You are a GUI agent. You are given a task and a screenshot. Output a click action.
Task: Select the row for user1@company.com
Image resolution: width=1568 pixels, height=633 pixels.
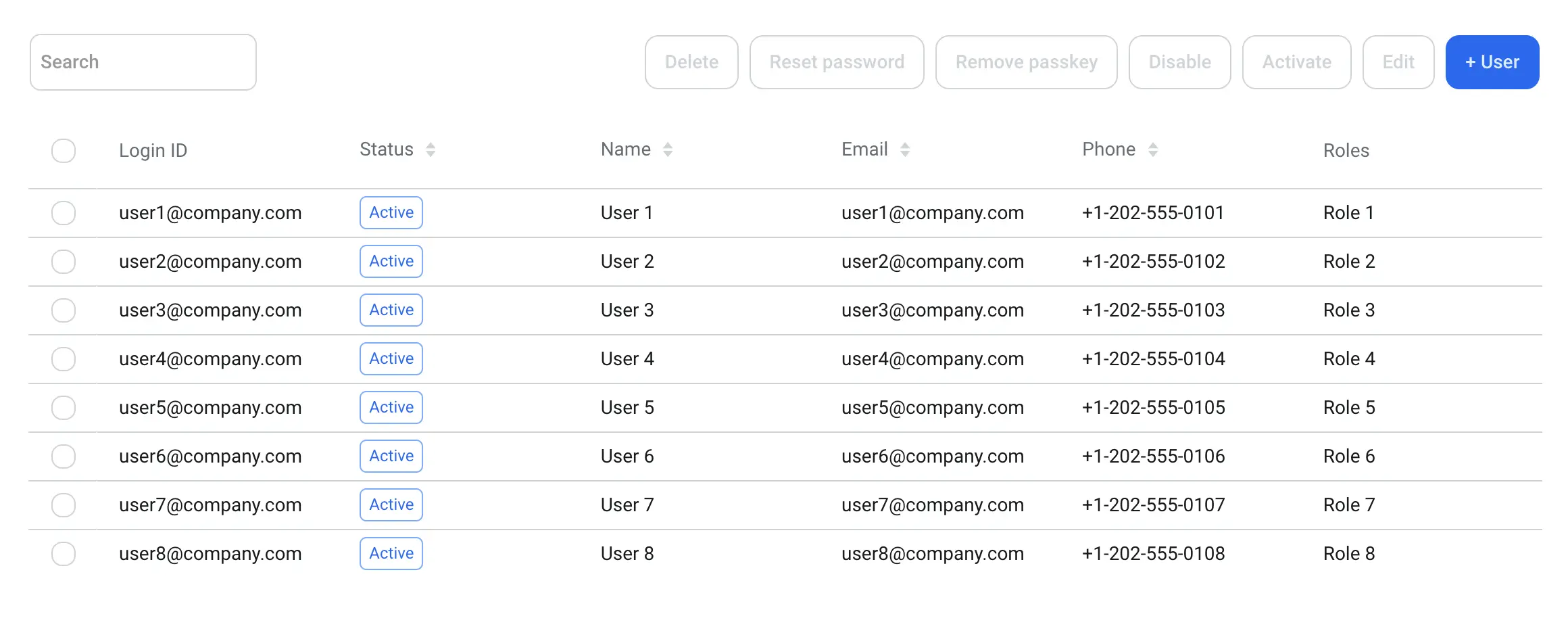(x=63, y=212)
